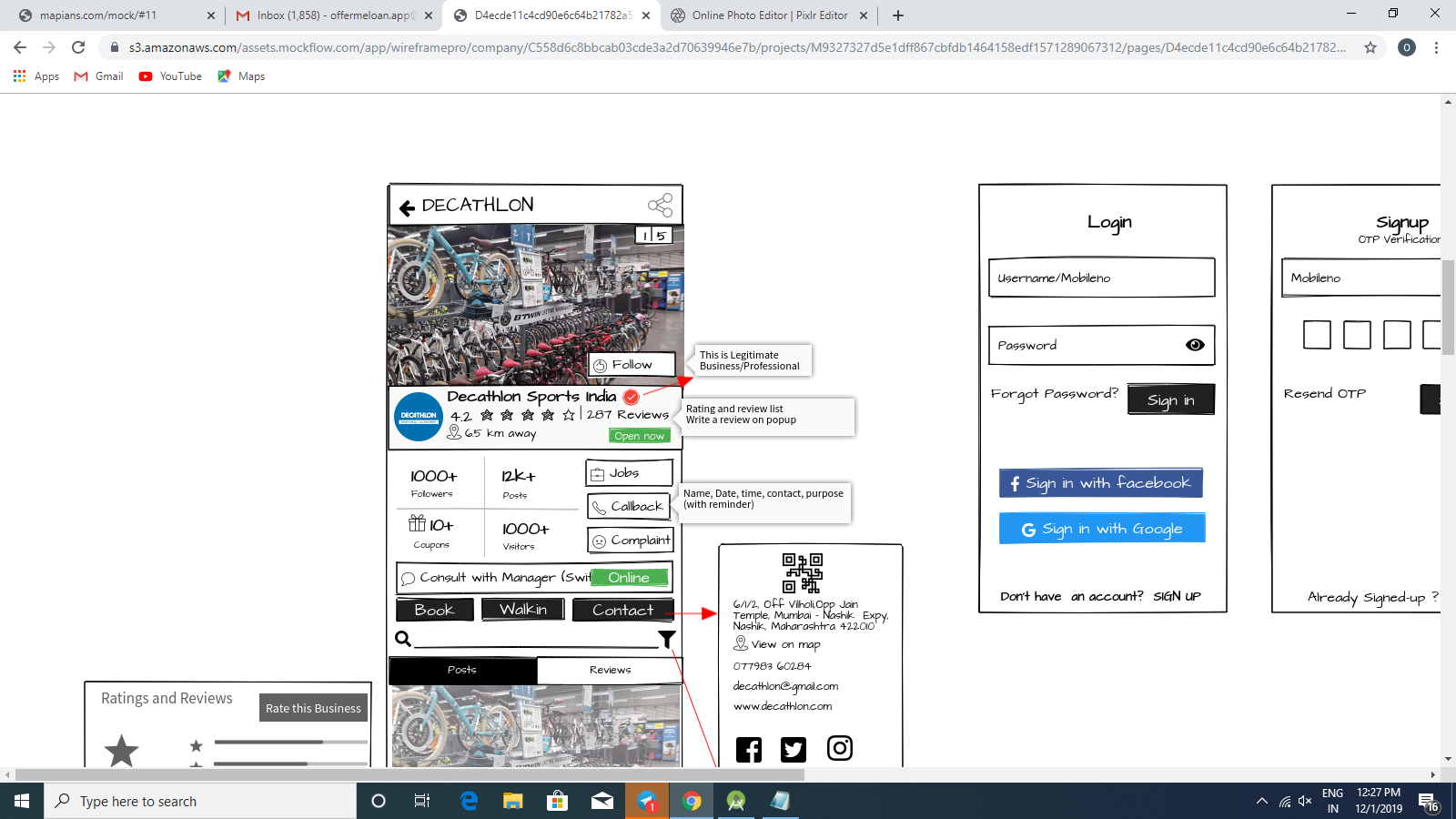Click the location pin beside 65 km away
The width and height of the screenshot is (1456, 819).
click(x=454, y=432)
